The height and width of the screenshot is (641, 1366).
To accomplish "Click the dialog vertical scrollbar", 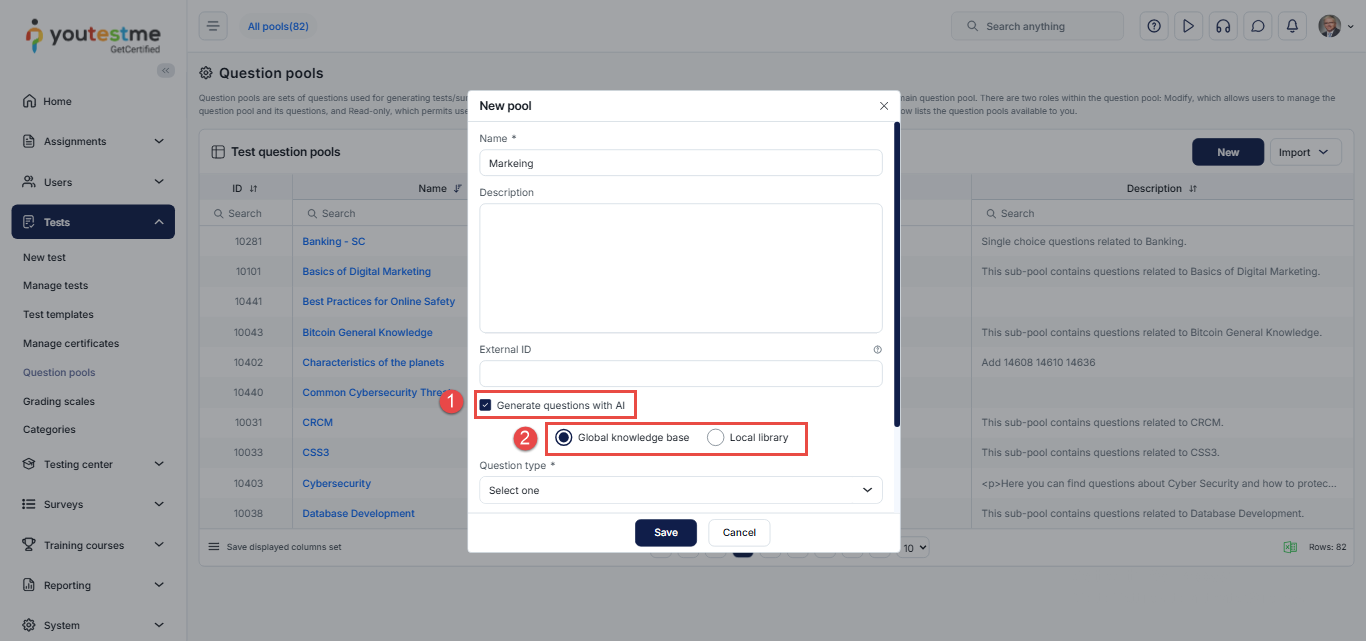I will point(896,275).
